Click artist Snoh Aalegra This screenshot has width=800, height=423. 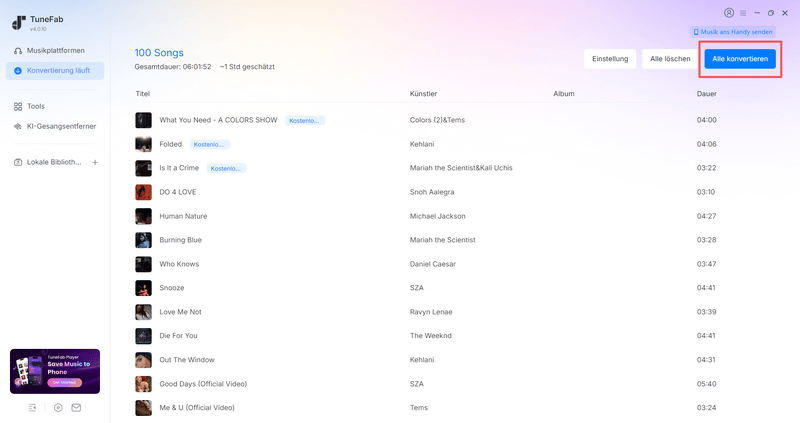coord(432,192)
